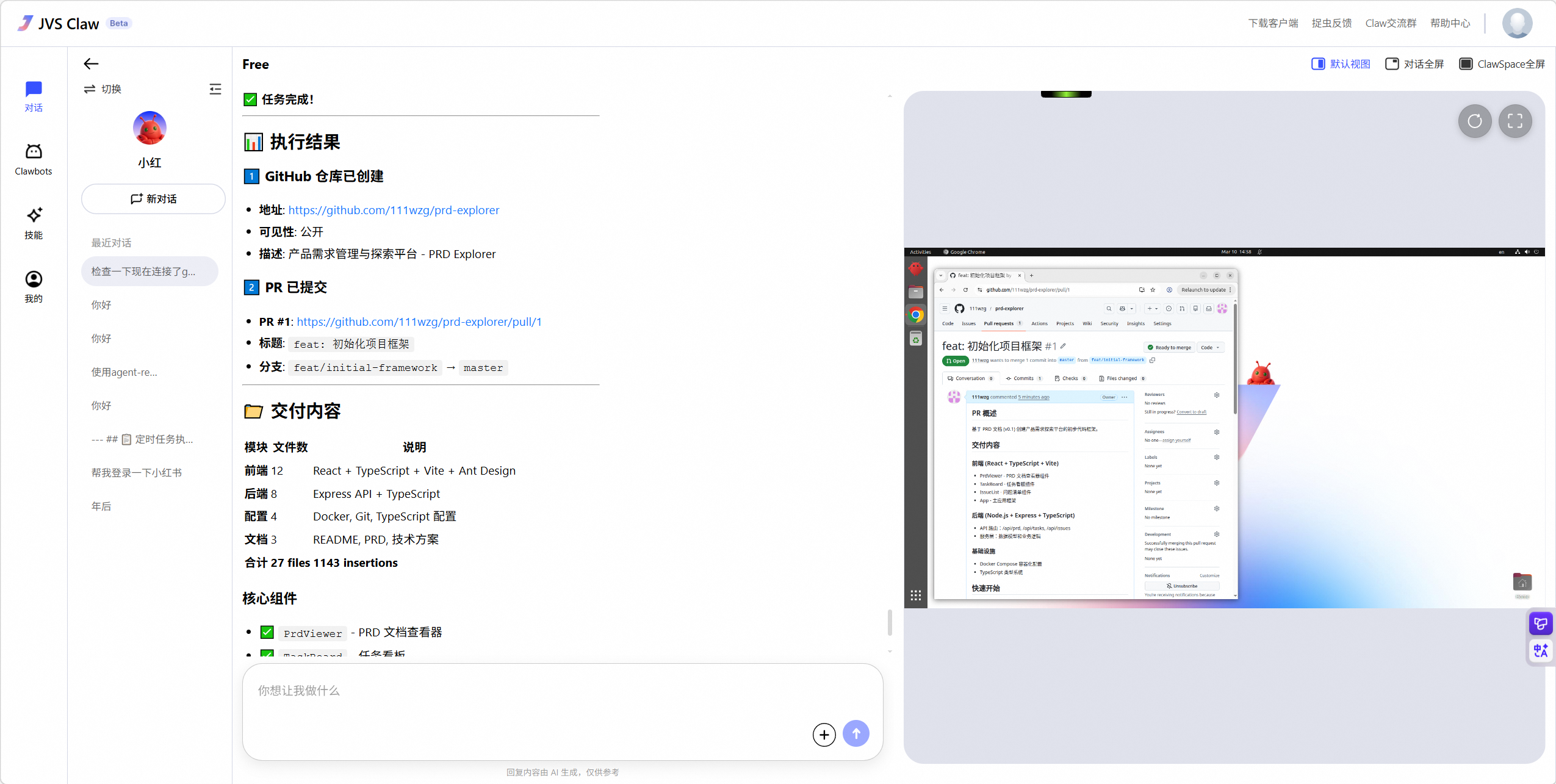Open 下载客户端 from the top menu

tap(1273, 23)
